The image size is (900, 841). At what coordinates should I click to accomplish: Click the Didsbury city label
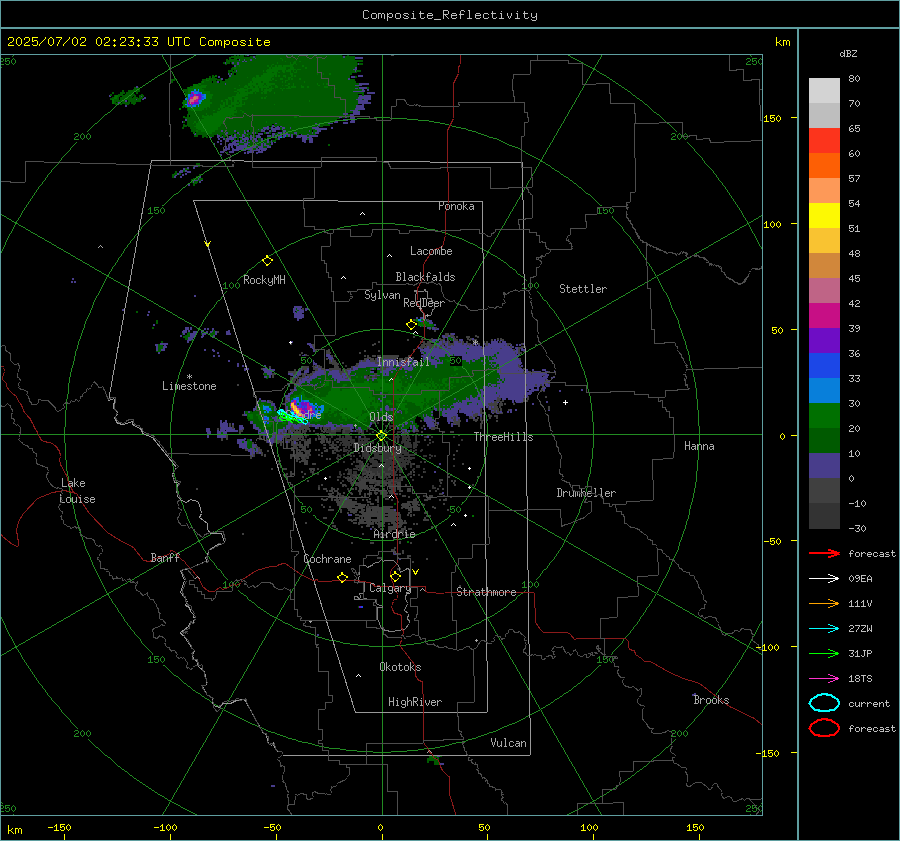(377, 448)
